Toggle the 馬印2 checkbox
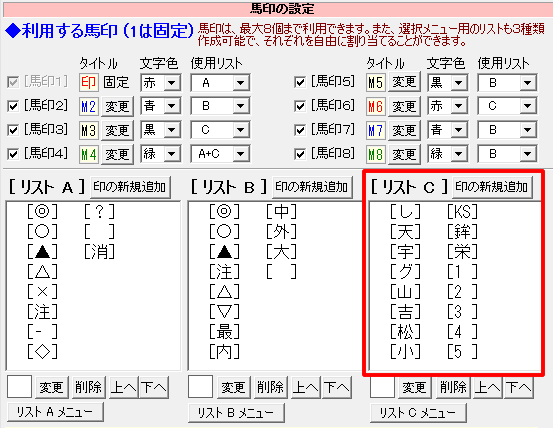This screenshot has height=428, width=553. tap(13, 106)
